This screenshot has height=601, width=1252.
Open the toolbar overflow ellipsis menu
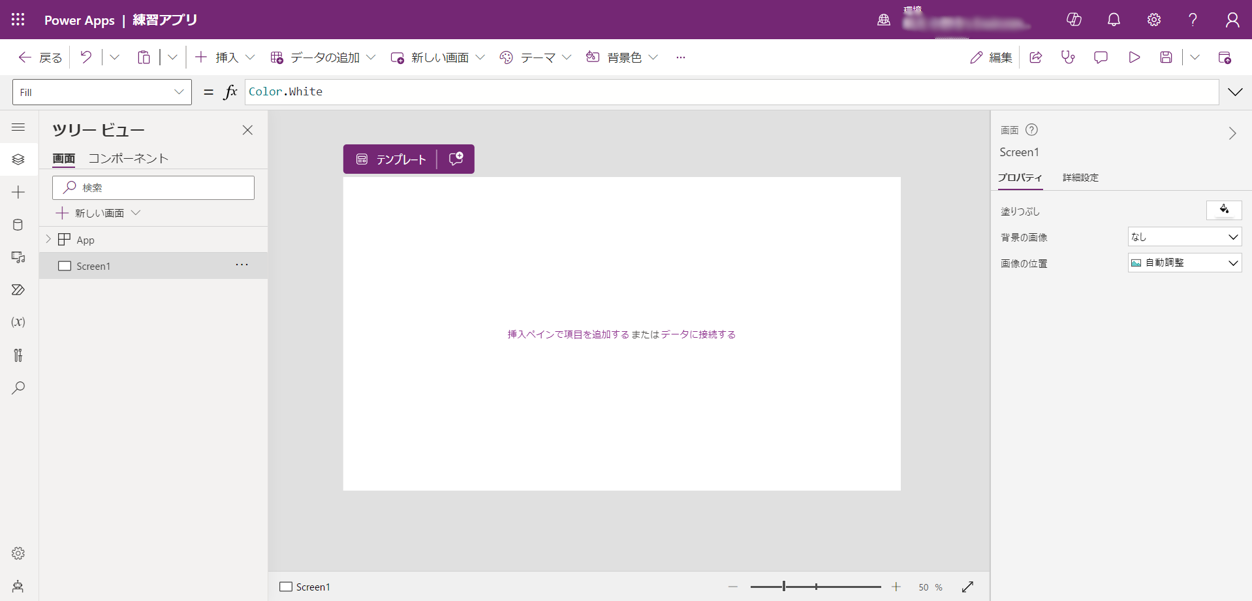(x=681, y=58)
